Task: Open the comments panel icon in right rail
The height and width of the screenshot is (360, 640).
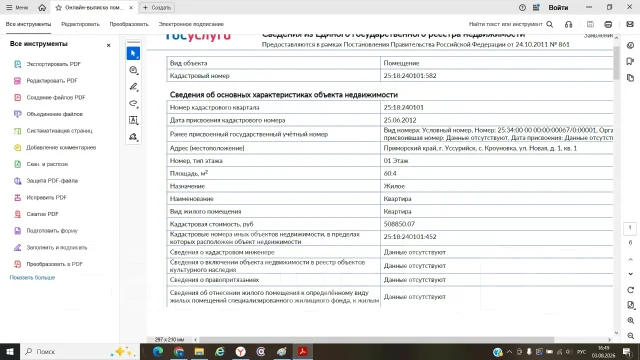Action: point(630,45)
